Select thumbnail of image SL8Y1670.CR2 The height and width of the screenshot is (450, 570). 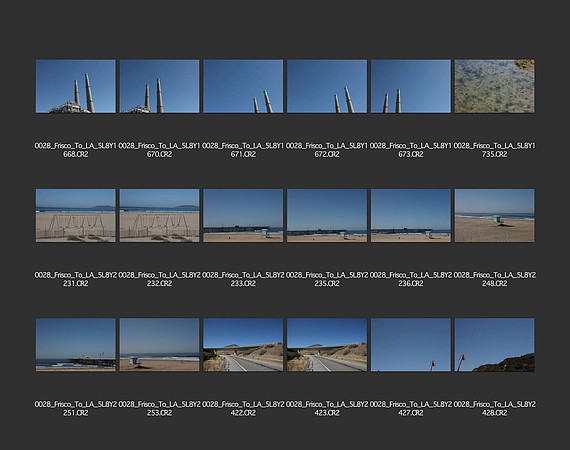(x=159, y=87)
